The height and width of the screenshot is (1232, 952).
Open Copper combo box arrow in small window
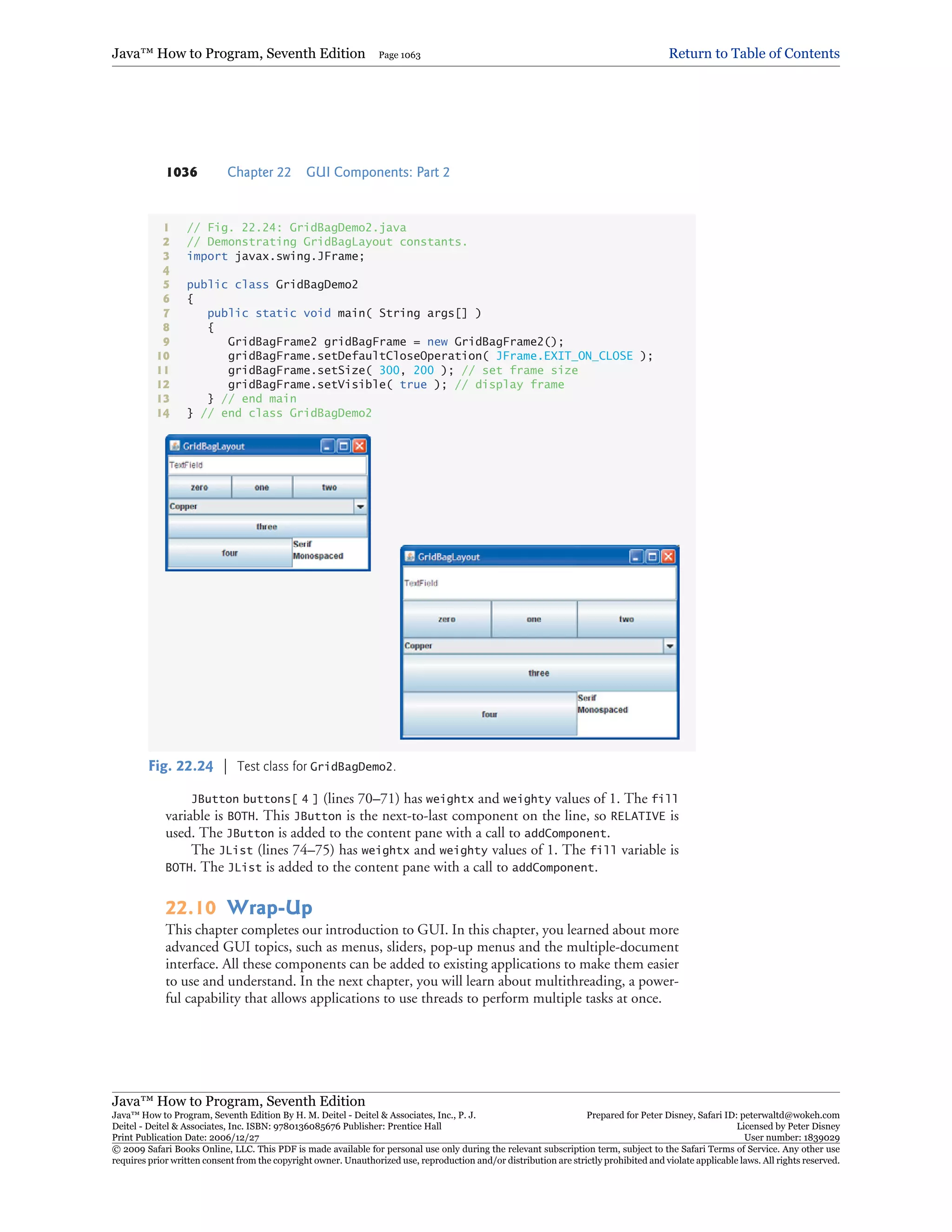click(x=360, y=507)
